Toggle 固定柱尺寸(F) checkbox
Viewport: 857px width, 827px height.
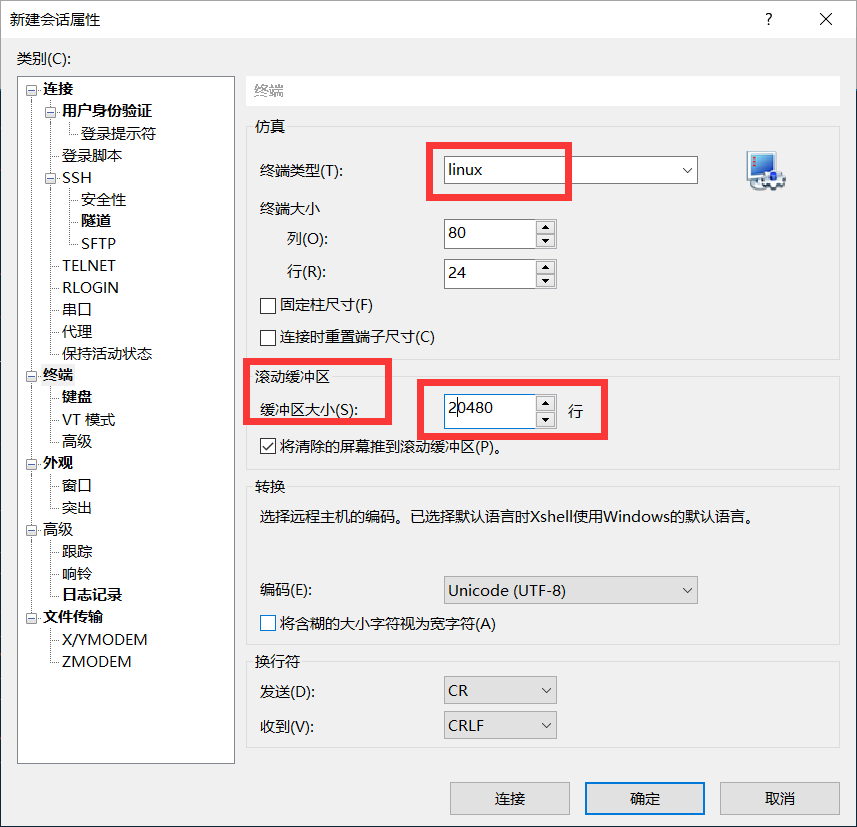click(268, 306)
